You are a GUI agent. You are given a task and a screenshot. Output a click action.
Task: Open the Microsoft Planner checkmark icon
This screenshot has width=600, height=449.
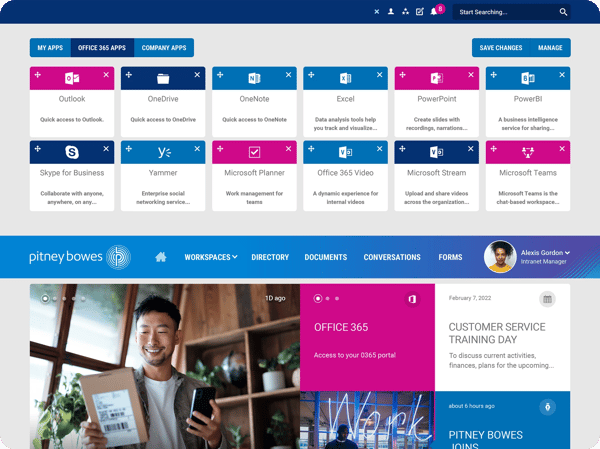click(x=254, y=152)
